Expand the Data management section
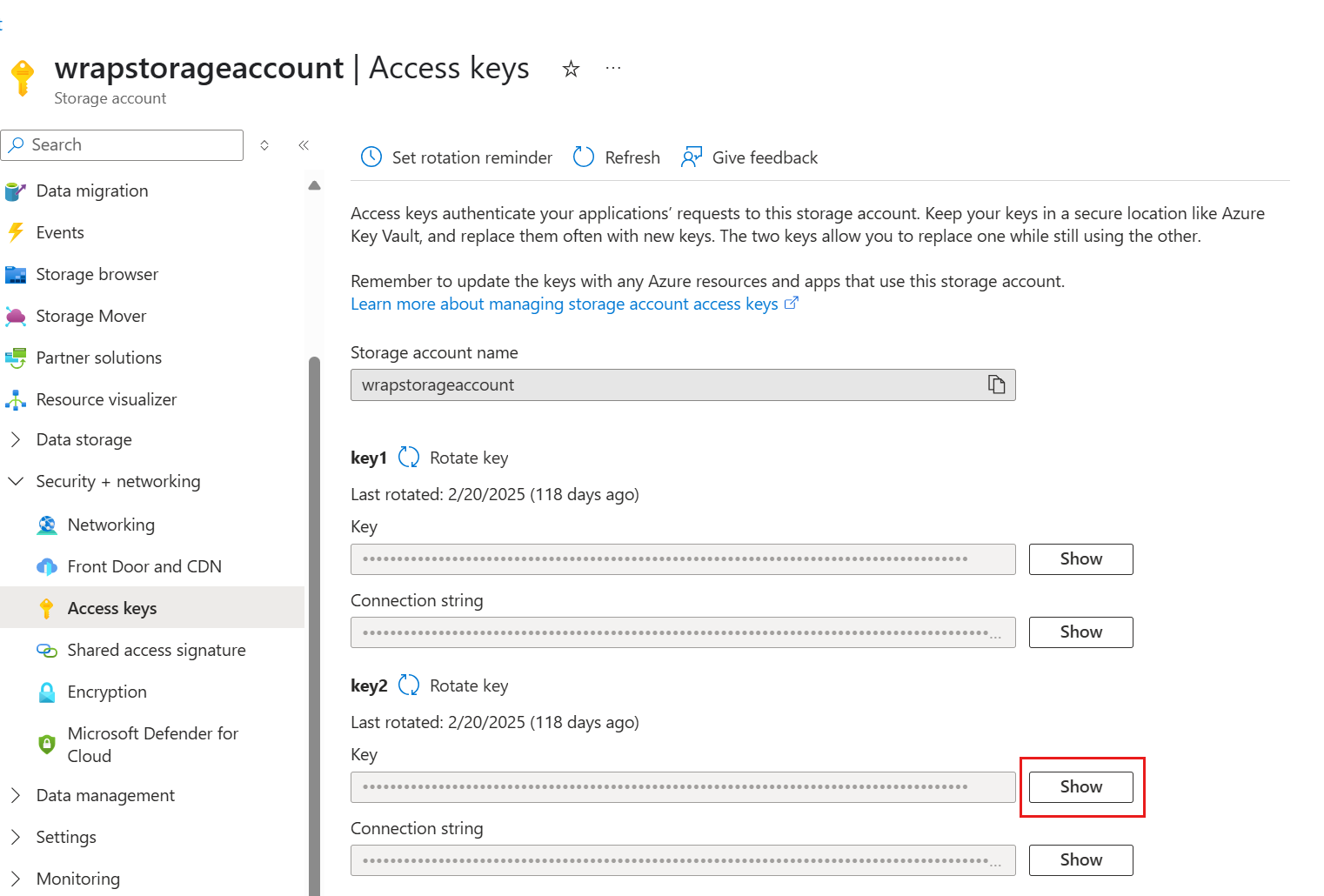The image size is (1324, 896). (16, 795)
